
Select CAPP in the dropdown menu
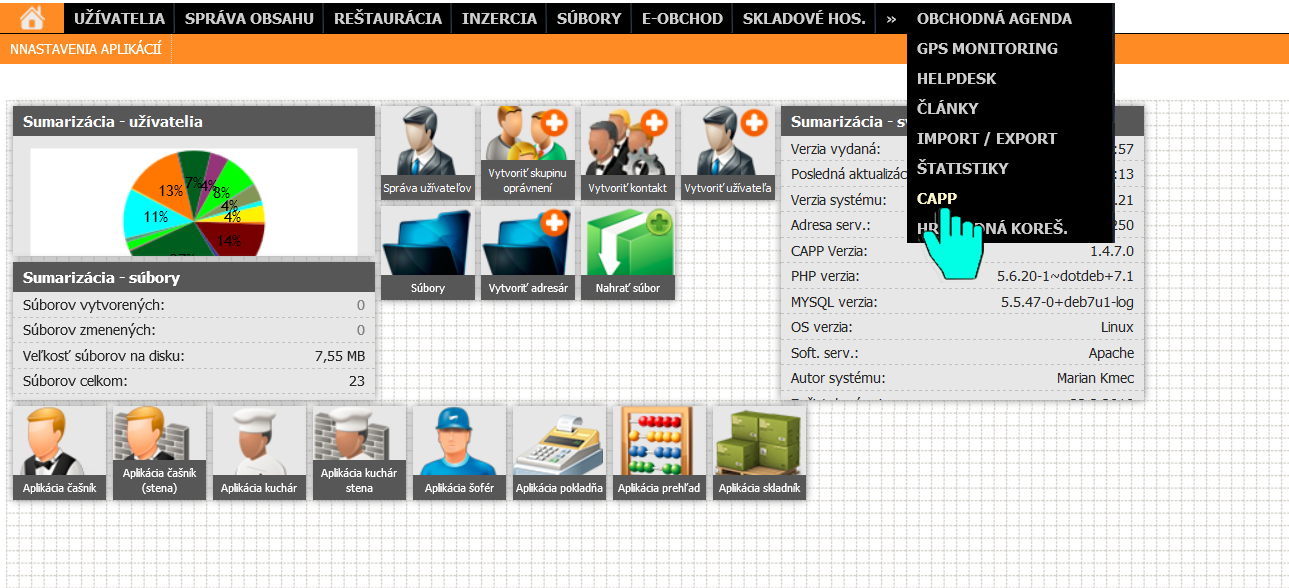tap(937, 198)
